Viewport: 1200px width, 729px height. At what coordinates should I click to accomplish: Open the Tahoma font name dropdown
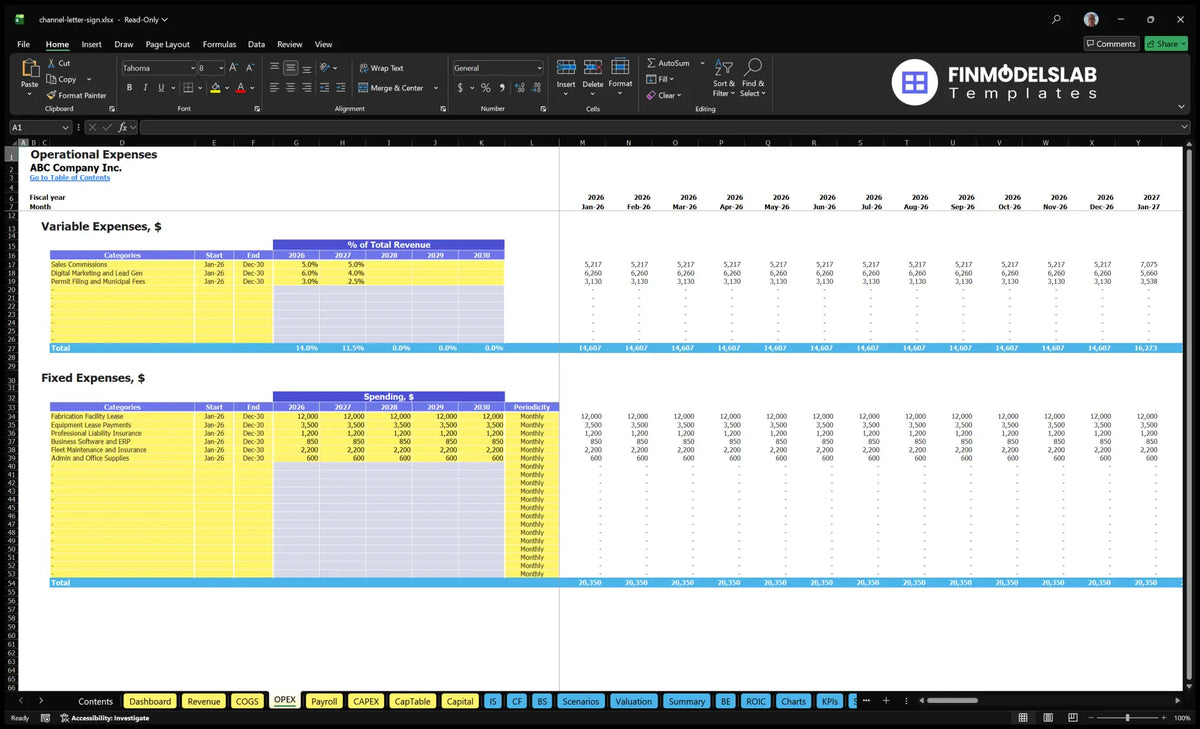tap(191, 68)
